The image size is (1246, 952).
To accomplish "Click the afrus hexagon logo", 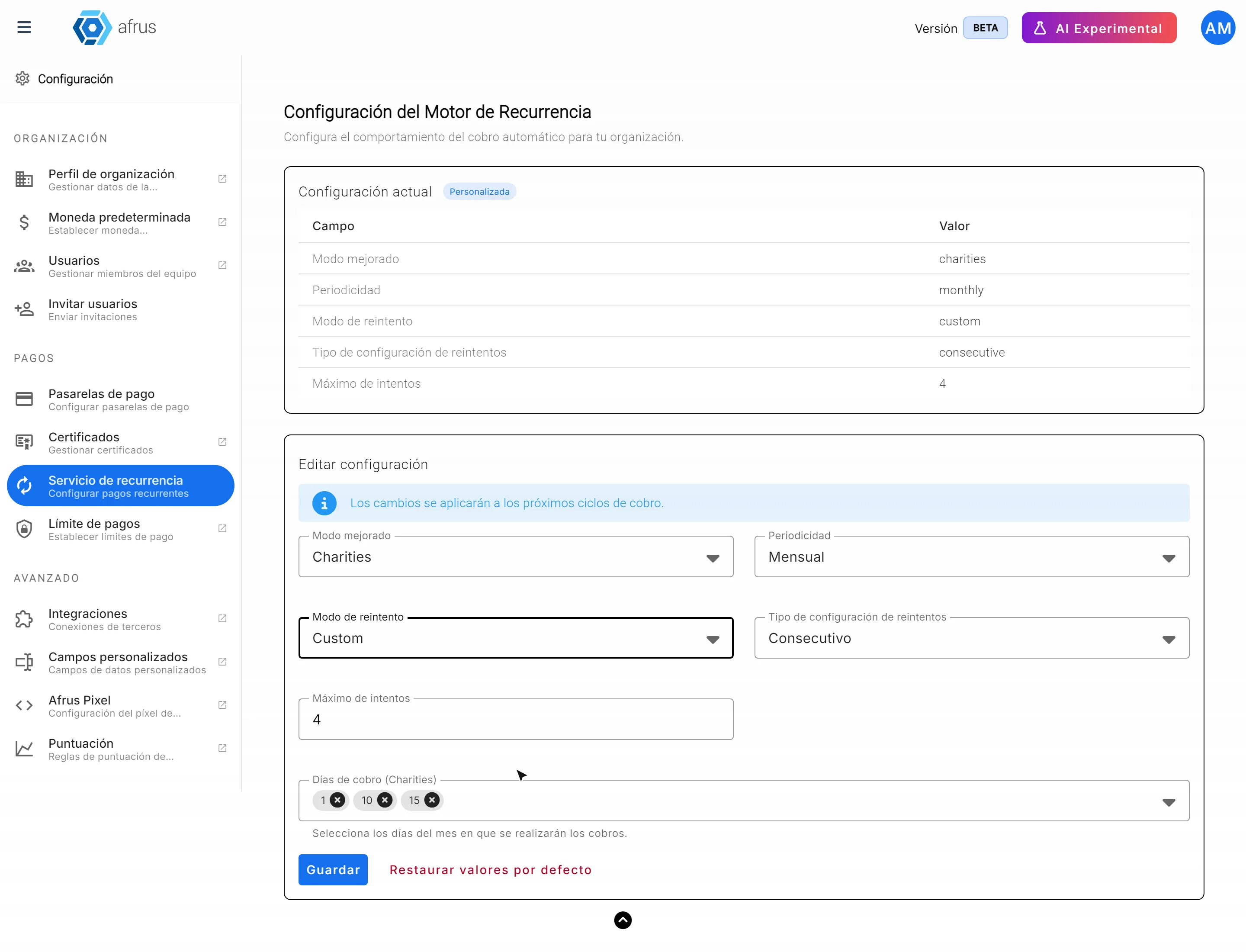I will 92,27.
